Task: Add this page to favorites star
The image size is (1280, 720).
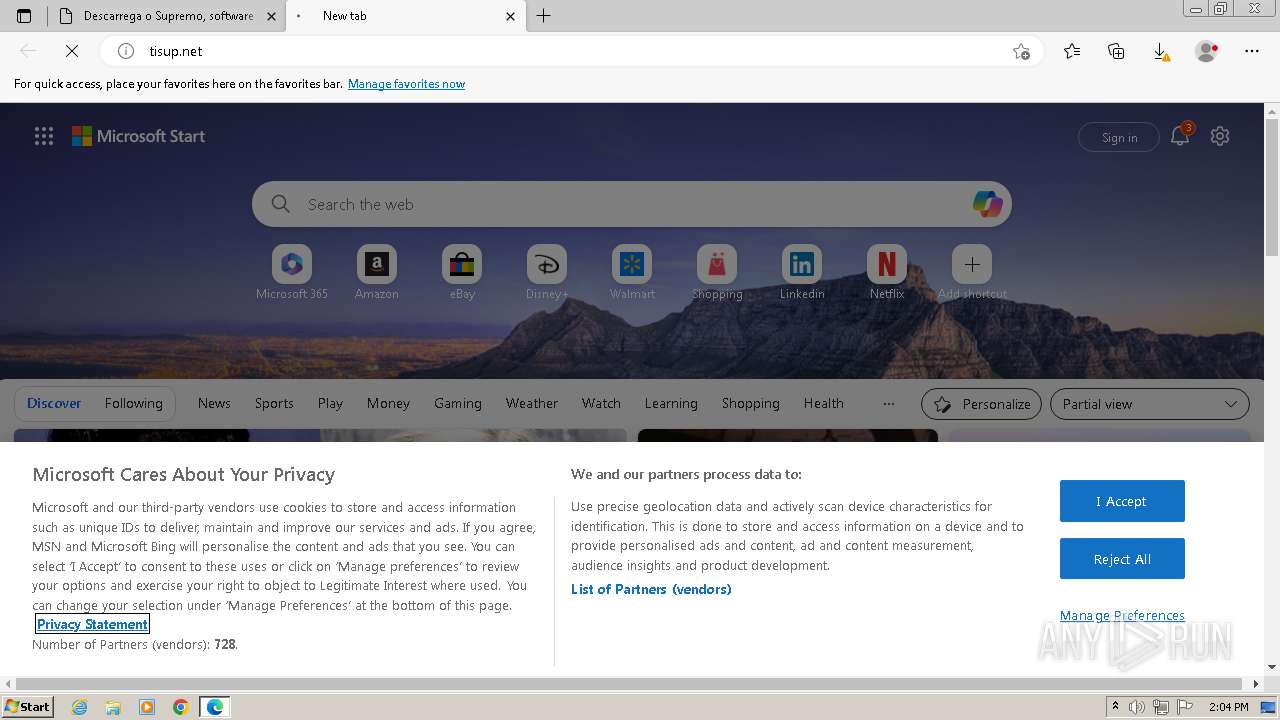Action: coord(1021,51)
